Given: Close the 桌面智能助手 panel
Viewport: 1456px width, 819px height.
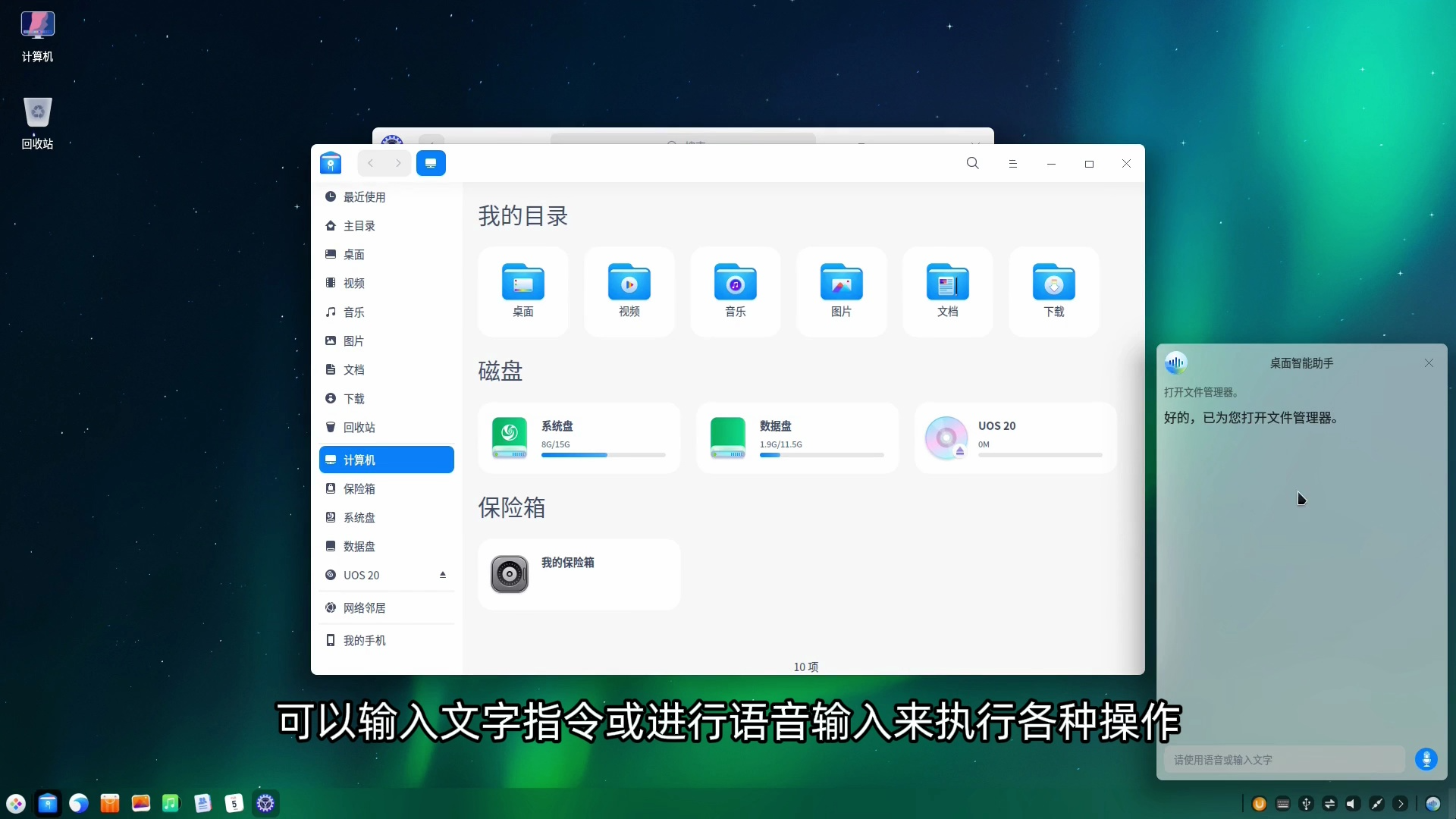Looking at the screenshot, I should [x=1429, y=363].
